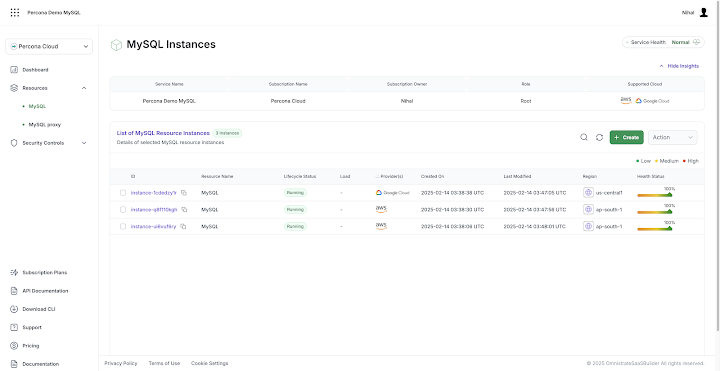Image resolution: width=720 pixels, height=371 pixels.
Task: Select checkbox for instance starting 1c
Action: click(x=123, y=193)
